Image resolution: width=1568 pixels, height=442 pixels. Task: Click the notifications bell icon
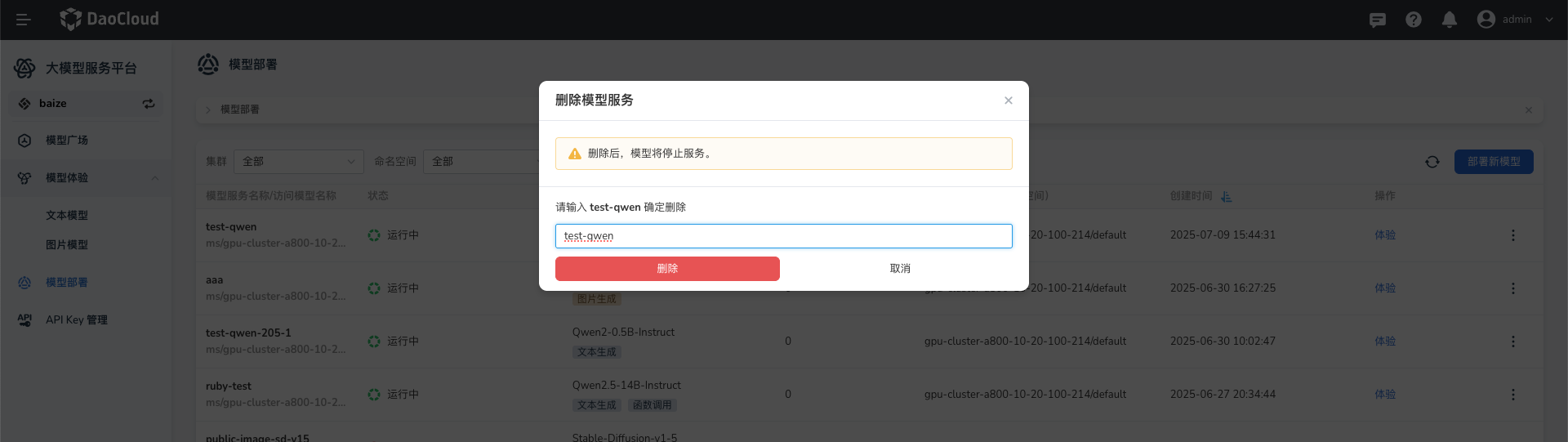coord(1450,20)
